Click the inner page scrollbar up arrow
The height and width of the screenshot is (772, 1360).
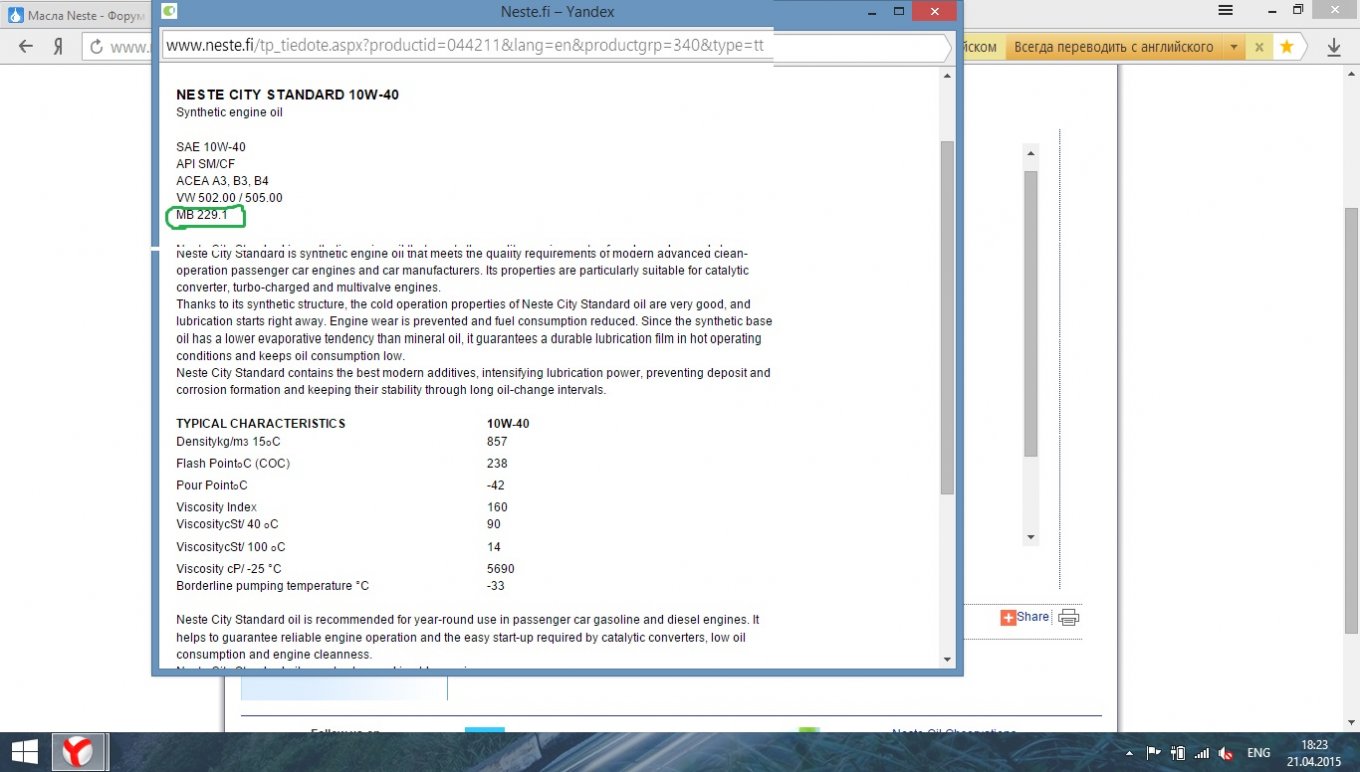pos(1031,153)
